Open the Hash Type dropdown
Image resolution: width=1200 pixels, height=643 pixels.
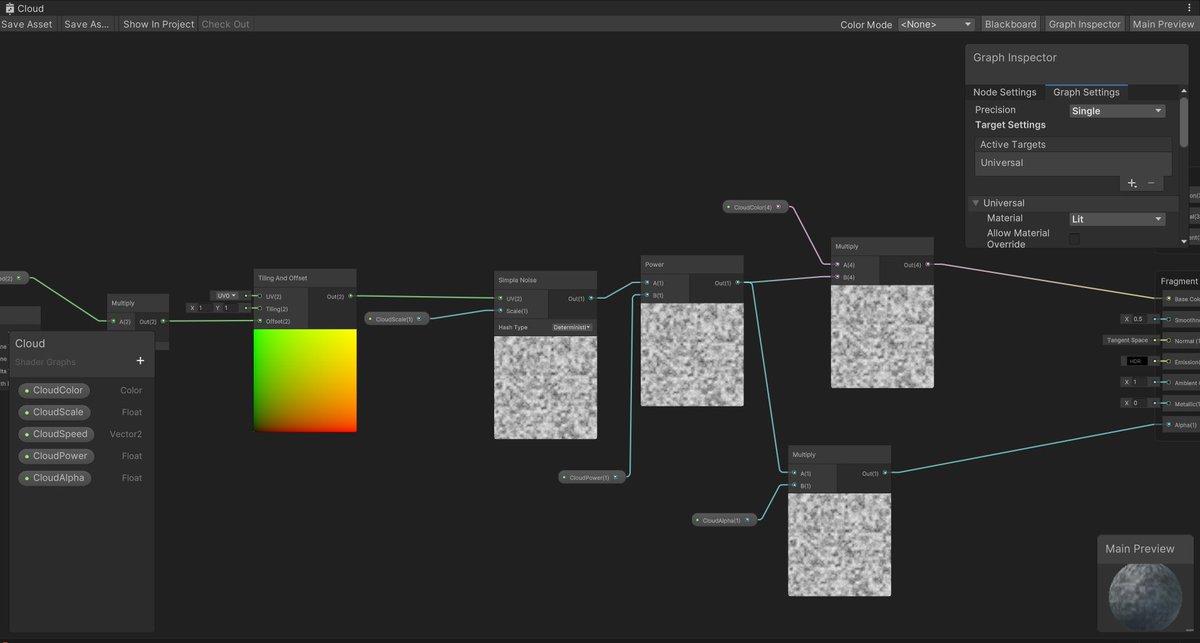[572, 327]
